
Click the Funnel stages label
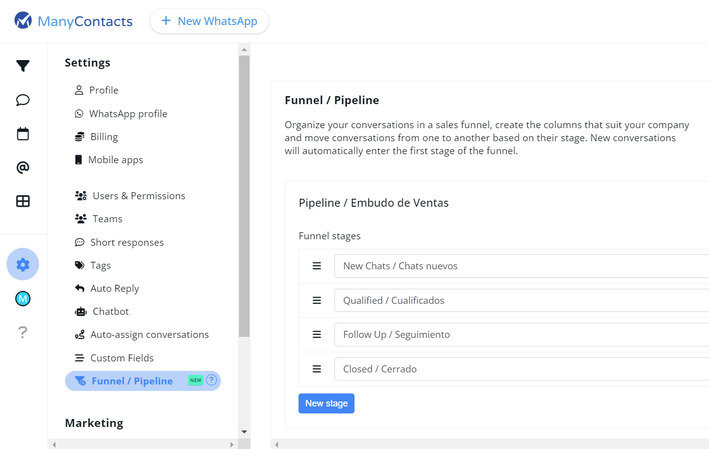tap(330, 236)
